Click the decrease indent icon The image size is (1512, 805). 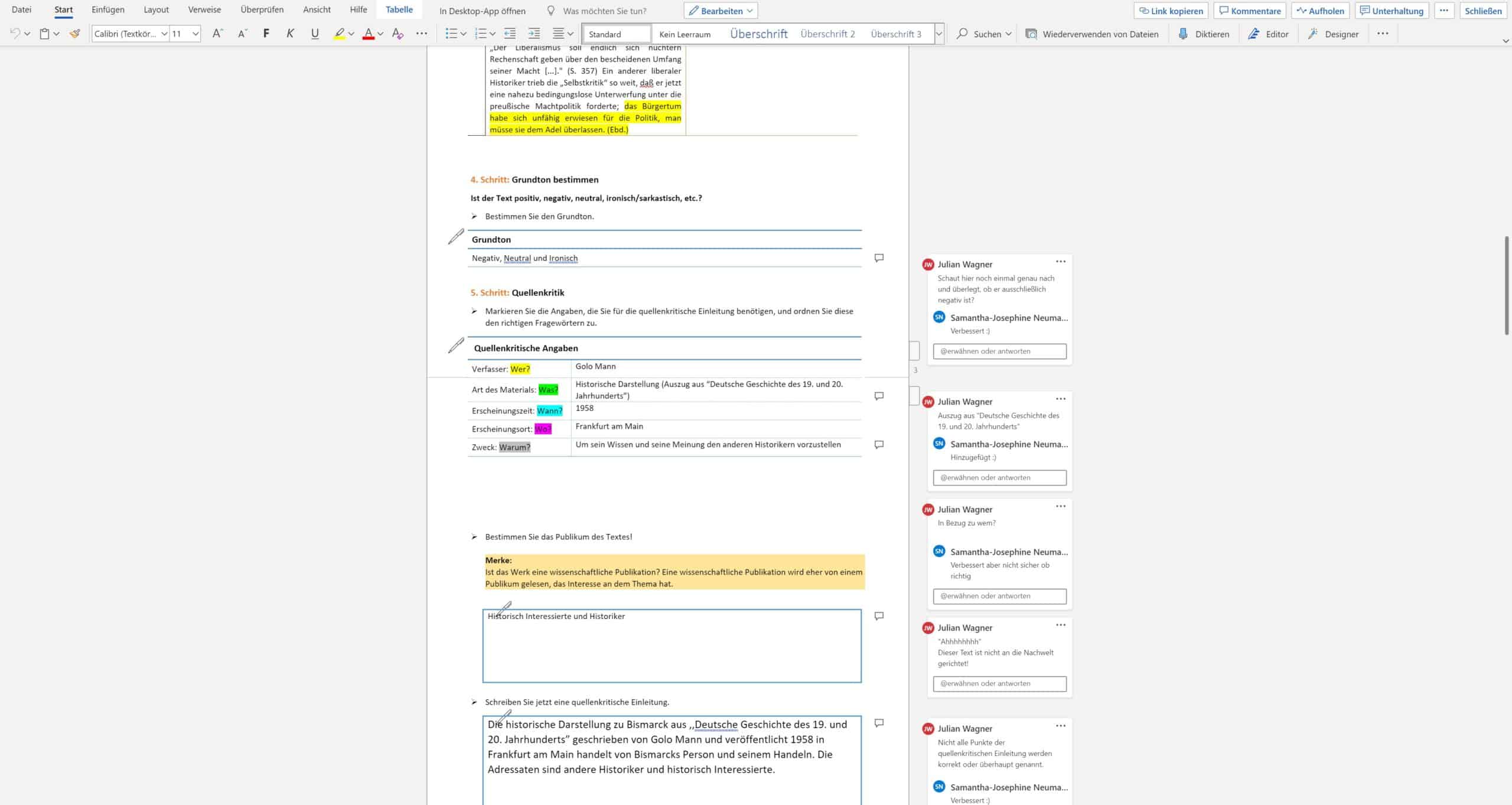510,34
